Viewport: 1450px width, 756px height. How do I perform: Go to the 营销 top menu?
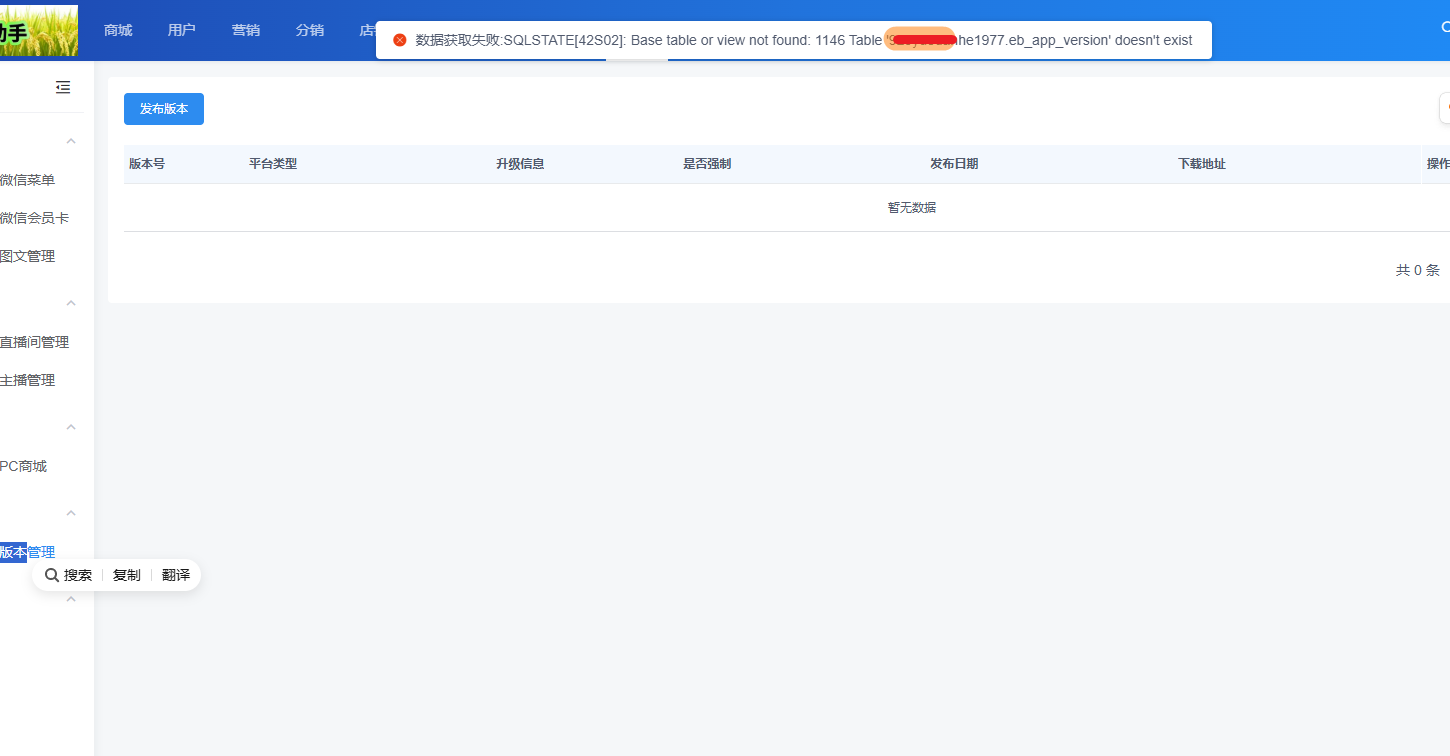click(x=246, y=30)
